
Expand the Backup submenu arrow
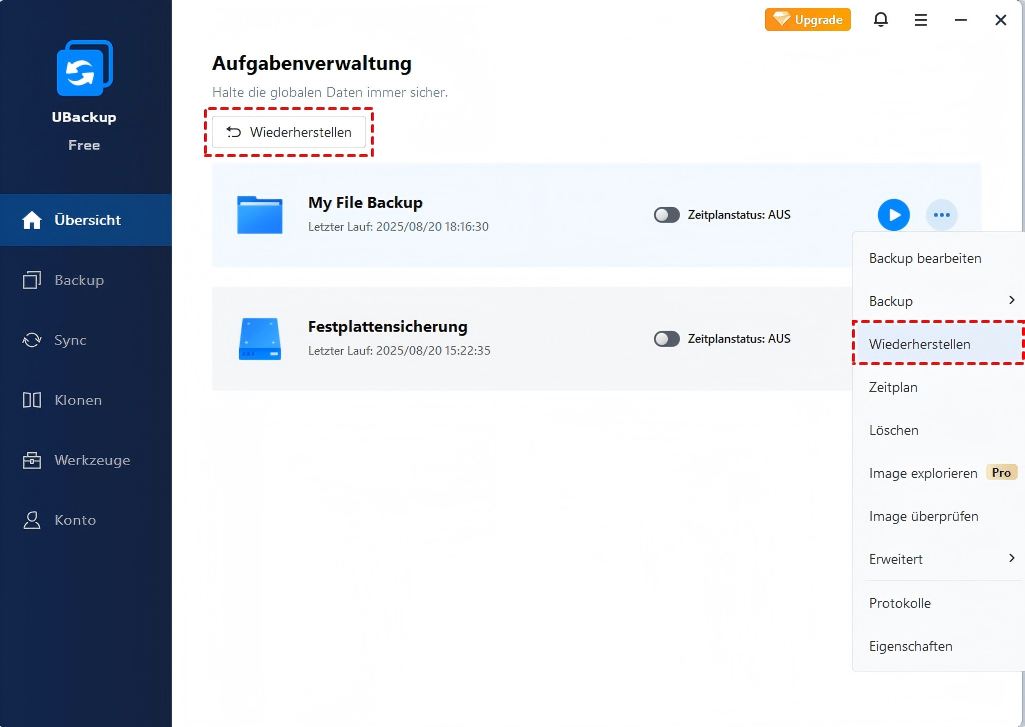1011,300
